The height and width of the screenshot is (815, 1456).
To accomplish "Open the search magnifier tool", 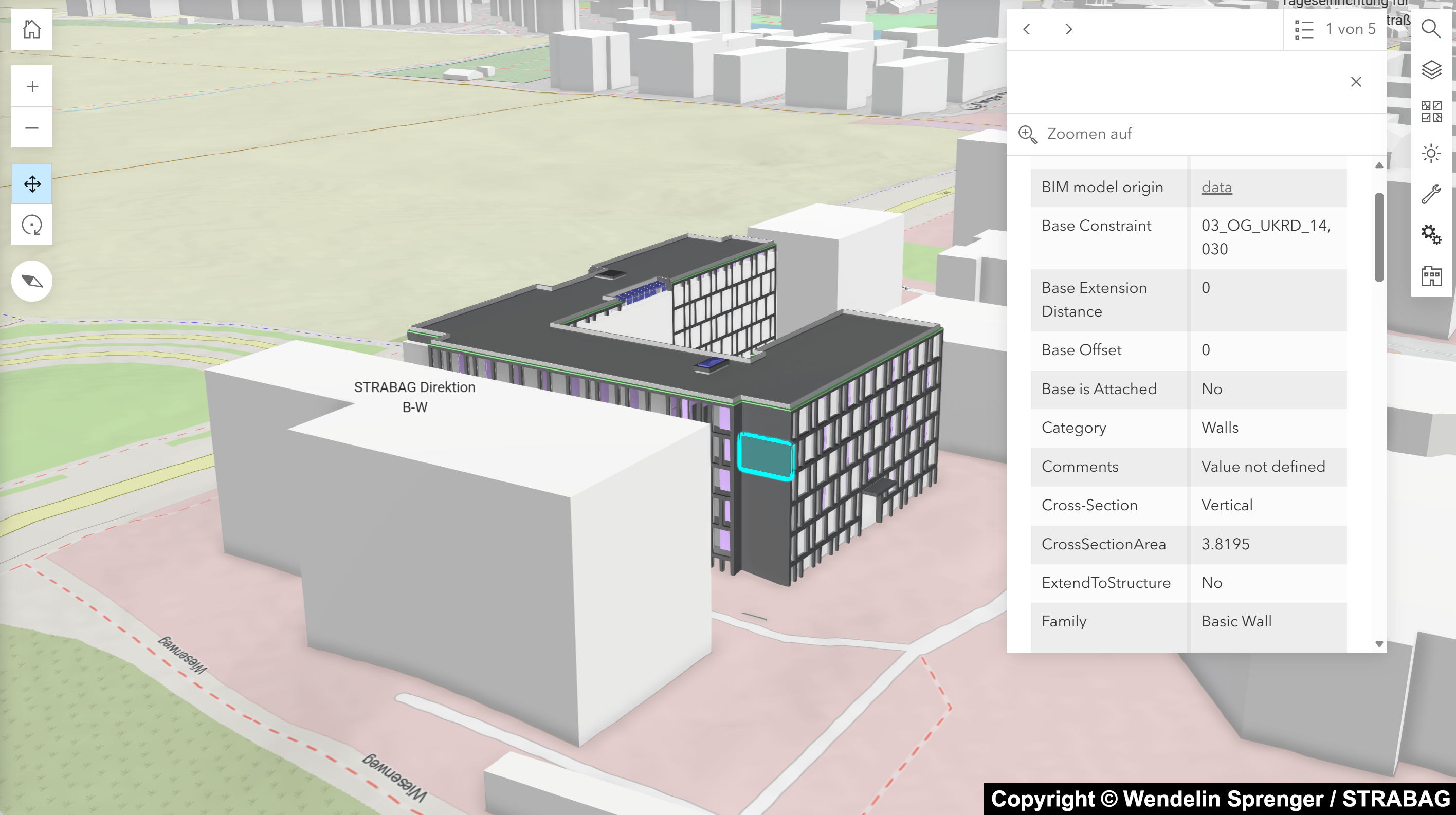I will pos(1431,28).
